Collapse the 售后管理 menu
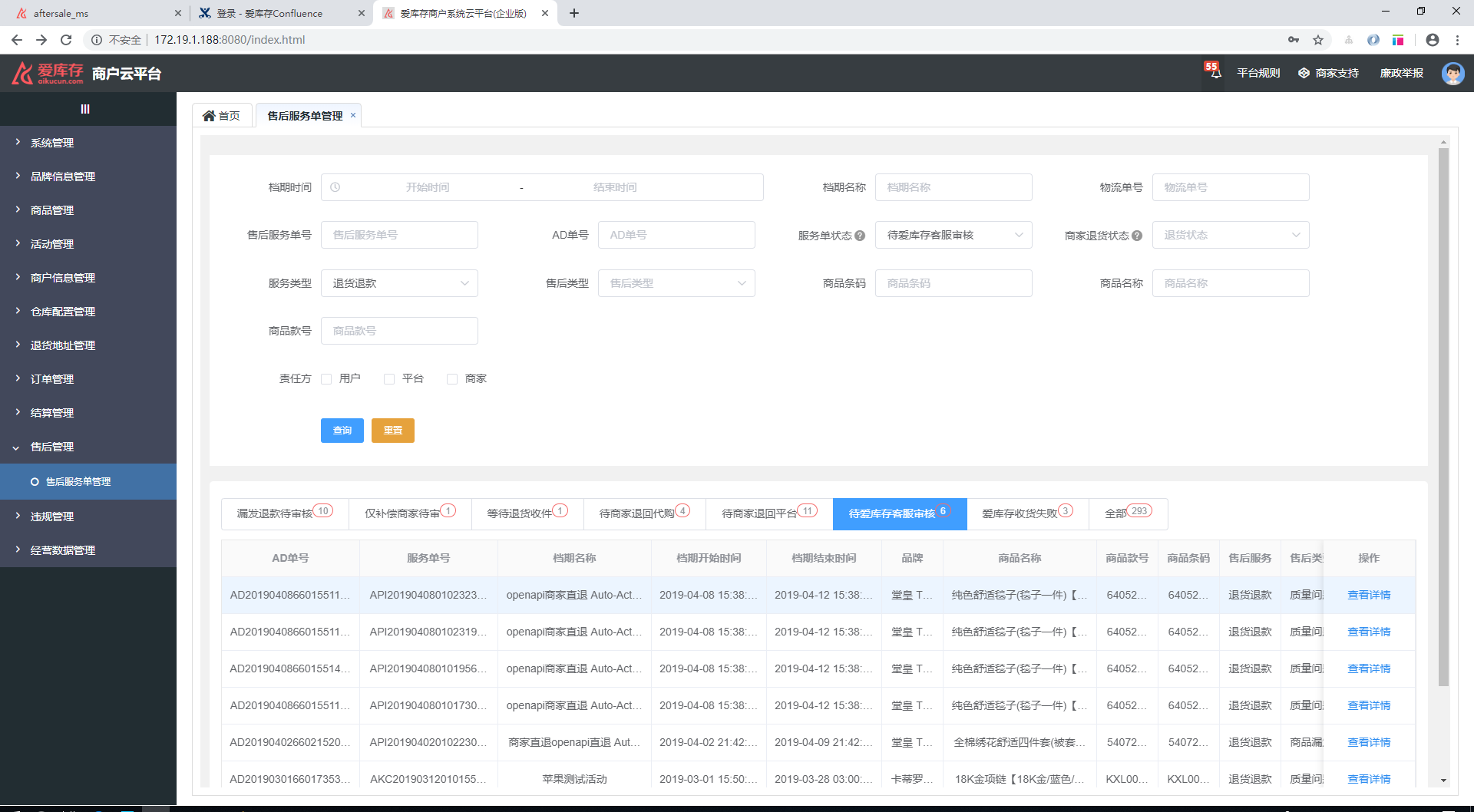 point(88,447)
